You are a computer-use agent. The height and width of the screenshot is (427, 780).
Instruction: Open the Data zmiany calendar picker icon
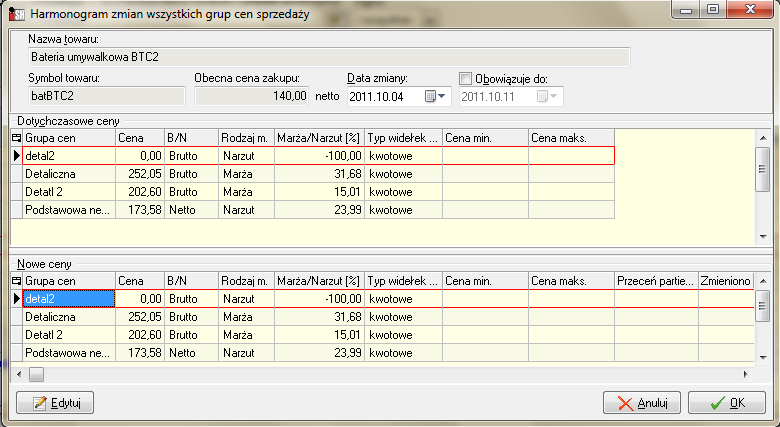[430, 96]
